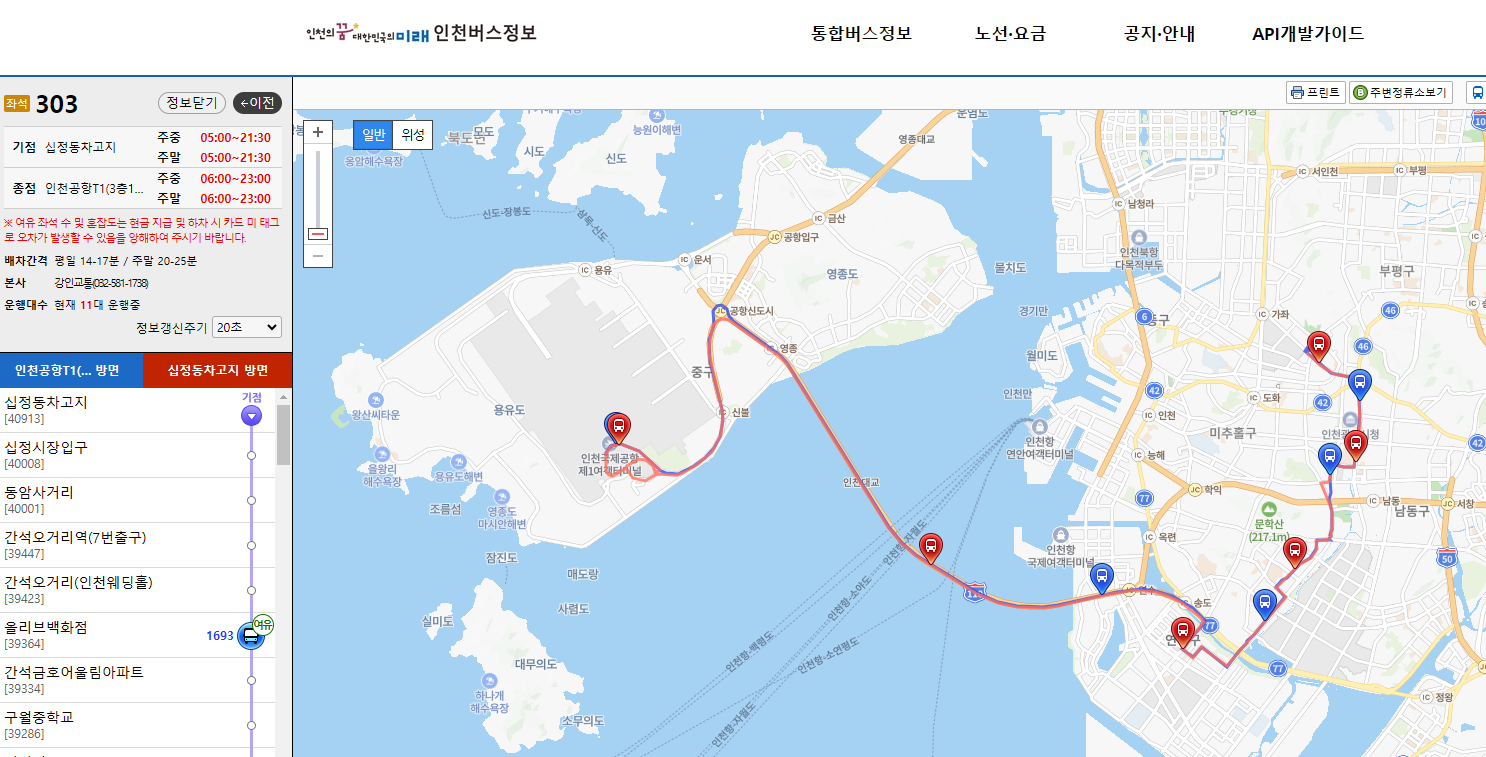Select the 인천공항T1 방면 direction tab

click(72, 370)
